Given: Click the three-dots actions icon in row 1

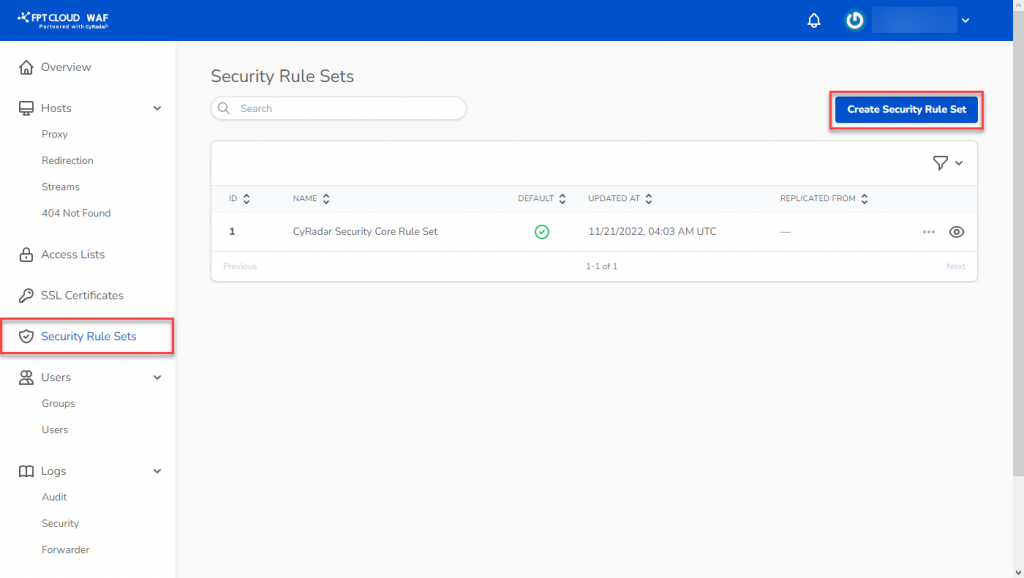Looking at the screenshot, I should (x=928, y=232).
